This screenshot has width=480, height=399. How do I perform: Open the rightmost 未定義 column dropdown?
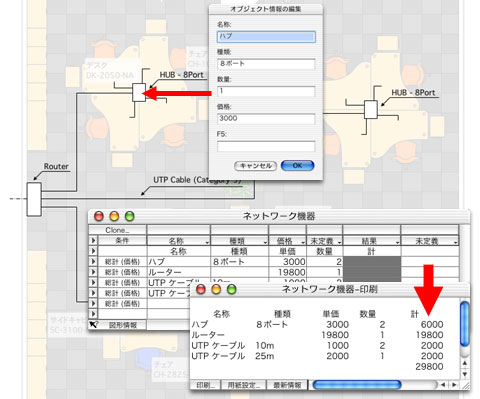[455, 242]
